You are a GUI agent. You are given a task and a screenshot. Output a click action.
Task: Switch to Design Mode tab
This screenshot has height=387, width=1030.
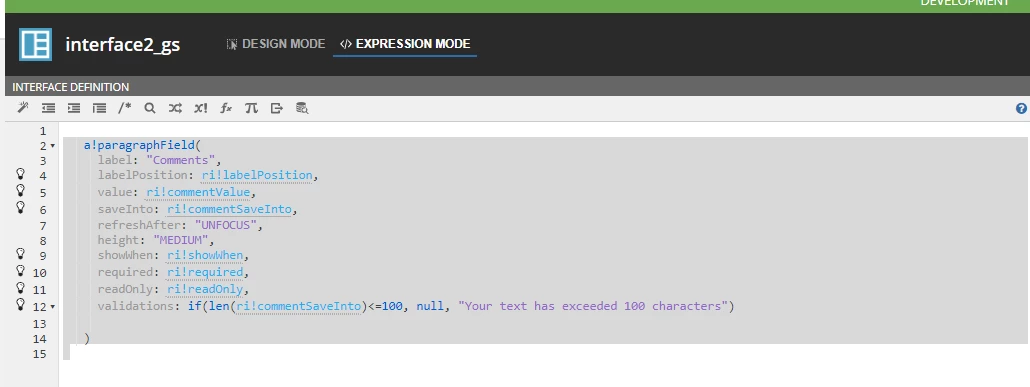coord(276,44)
